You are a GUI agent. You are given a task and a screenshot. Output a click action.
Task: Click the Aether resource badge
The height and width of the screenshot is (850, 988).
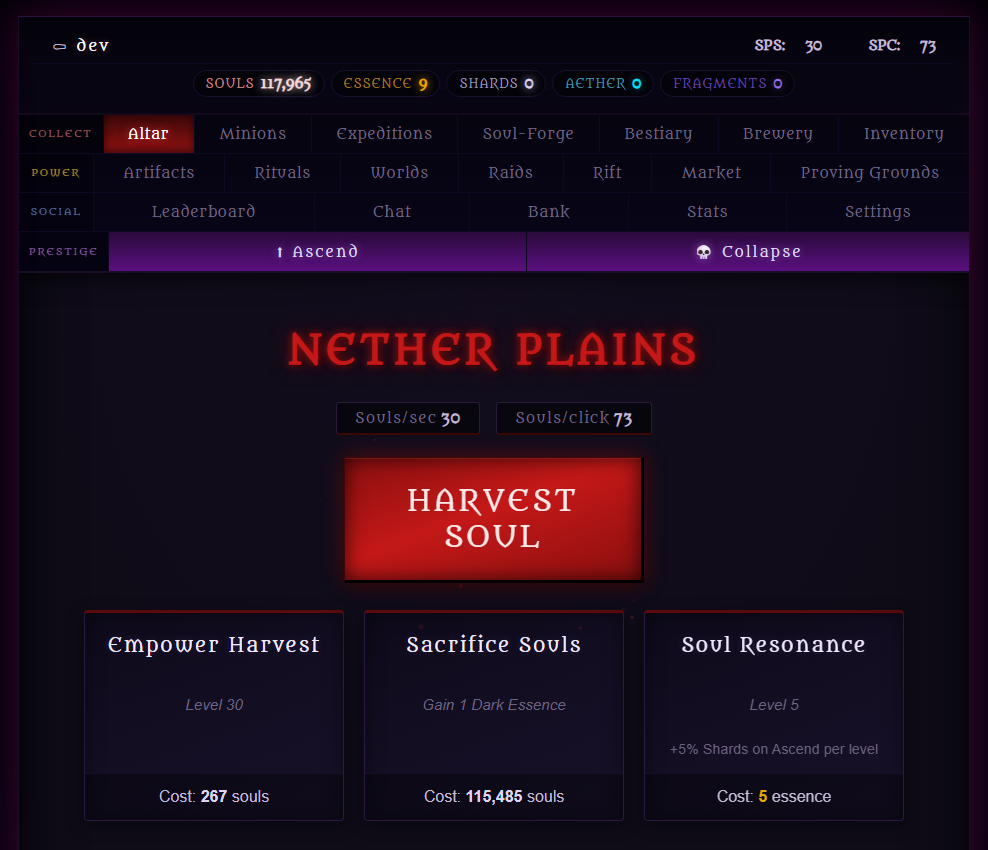(602, 83)
